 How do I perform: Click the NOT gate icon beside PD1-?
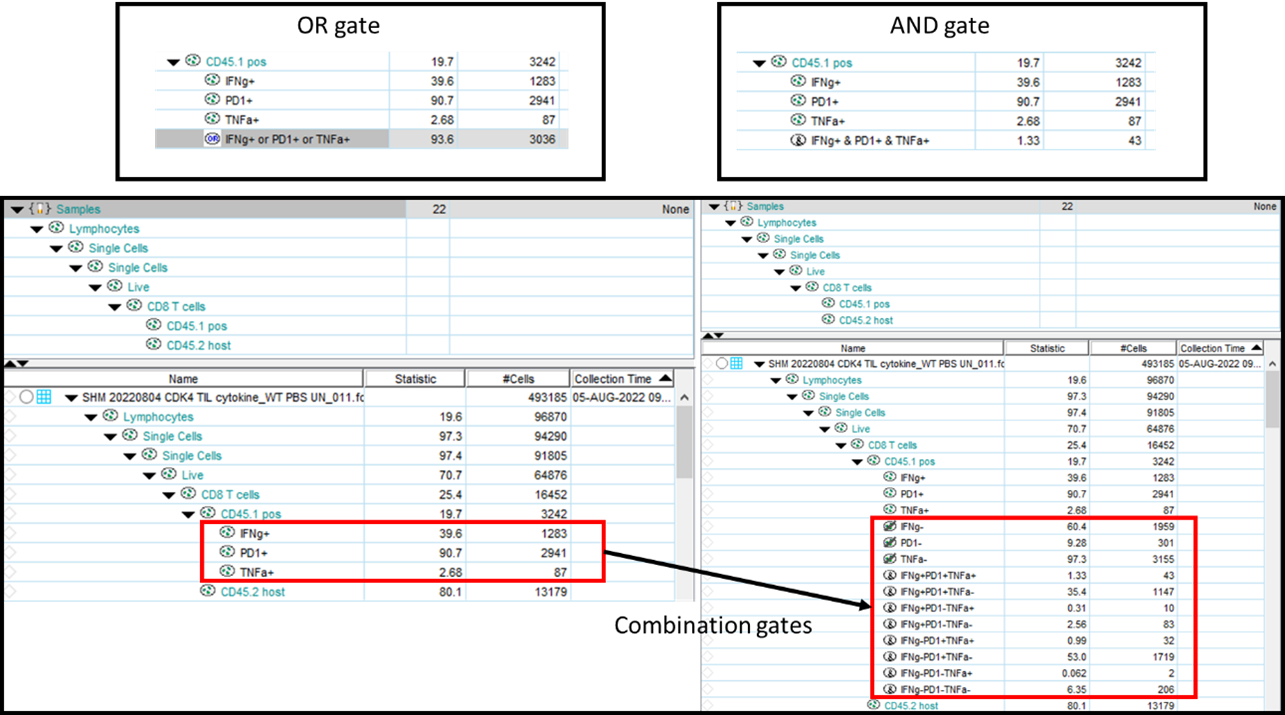click(x=889, y=543)
